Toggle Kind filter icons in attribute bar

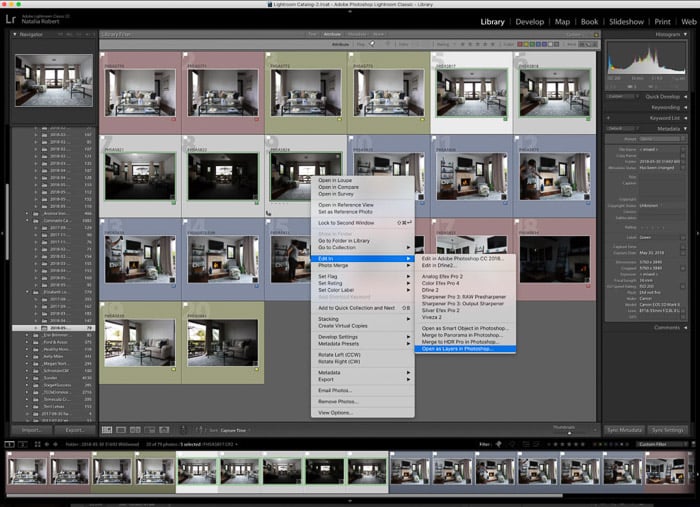pos(589,44)
